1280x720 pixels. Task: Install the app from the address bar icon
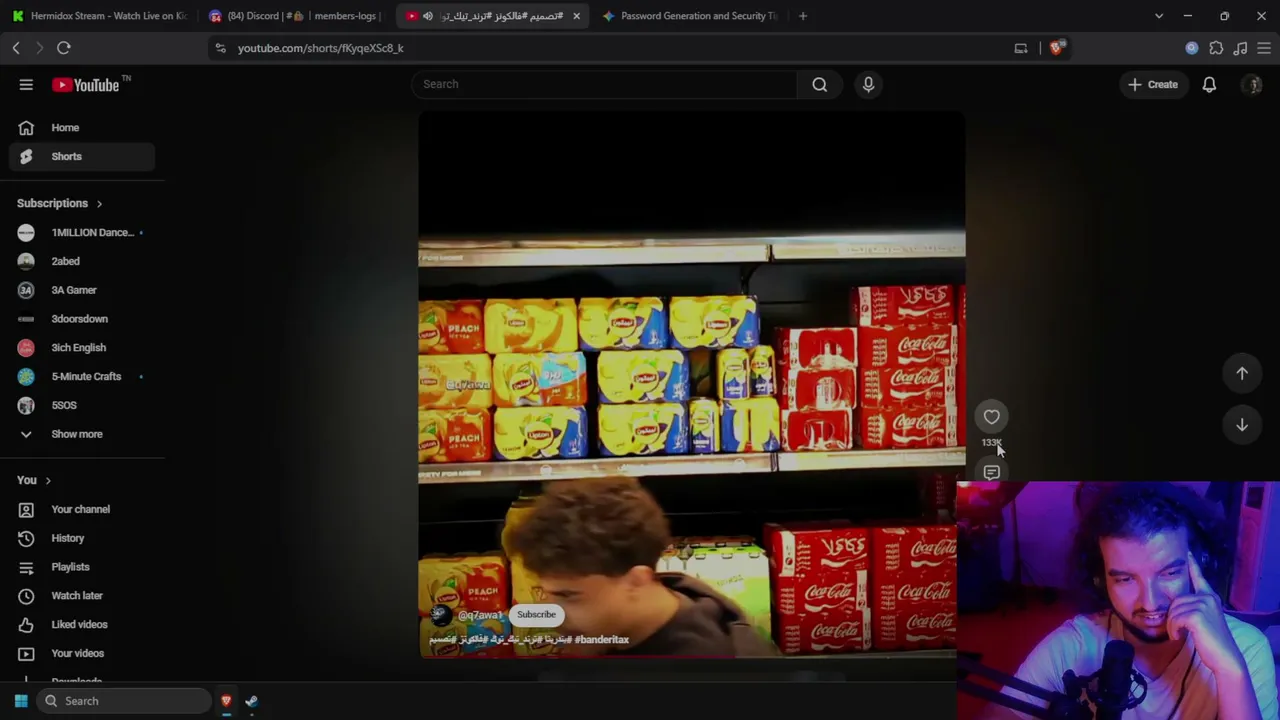pyautogui.click(x=1021, y=48)
